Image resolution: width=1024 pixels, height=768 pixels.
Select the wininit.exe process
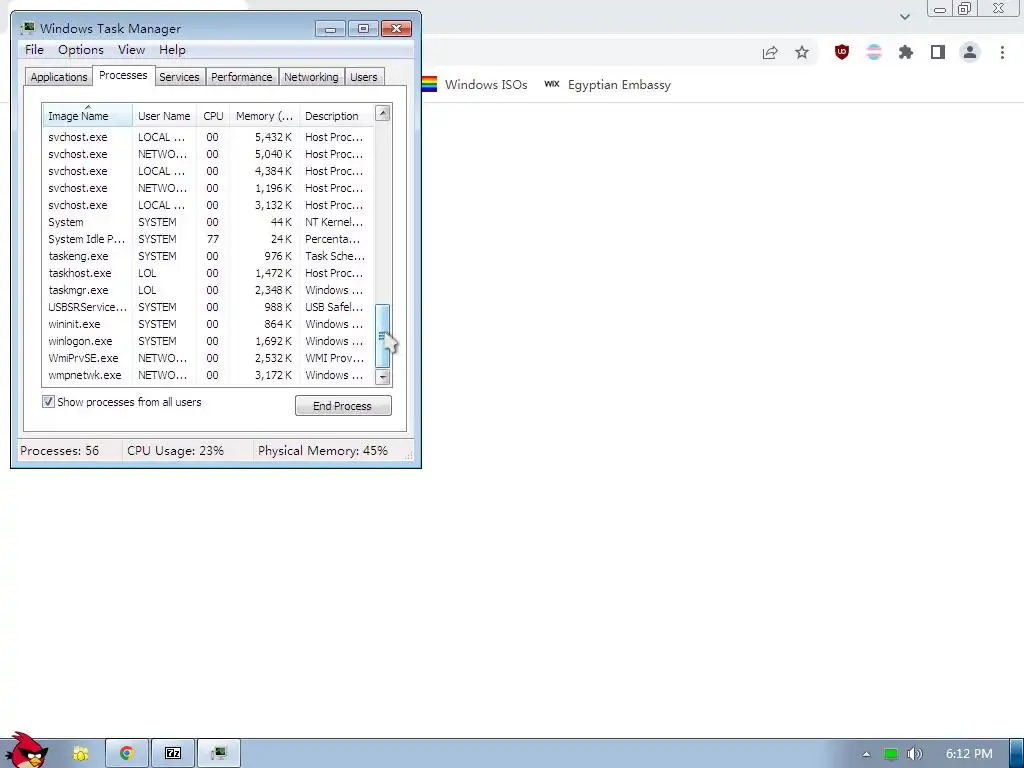click(208, 324)
